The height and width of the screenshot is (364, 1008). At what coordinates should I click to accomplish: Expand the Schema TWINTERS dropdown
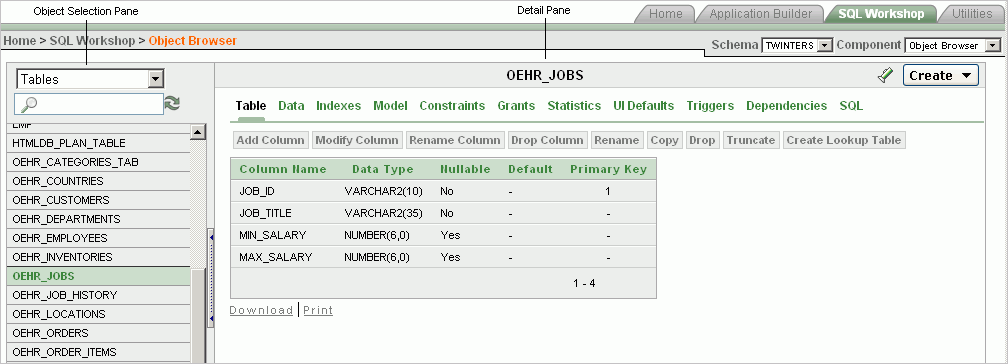tap(797, 46)
